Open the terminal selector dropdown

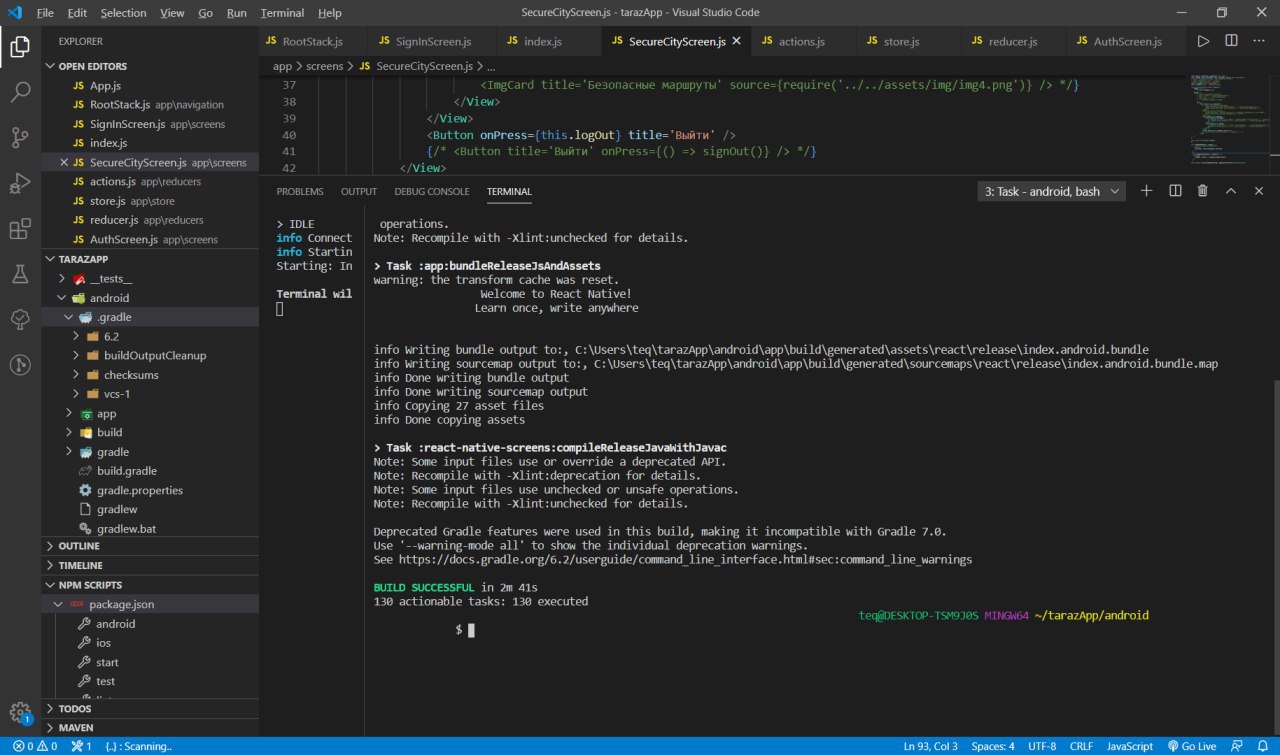coord(1052,191)
